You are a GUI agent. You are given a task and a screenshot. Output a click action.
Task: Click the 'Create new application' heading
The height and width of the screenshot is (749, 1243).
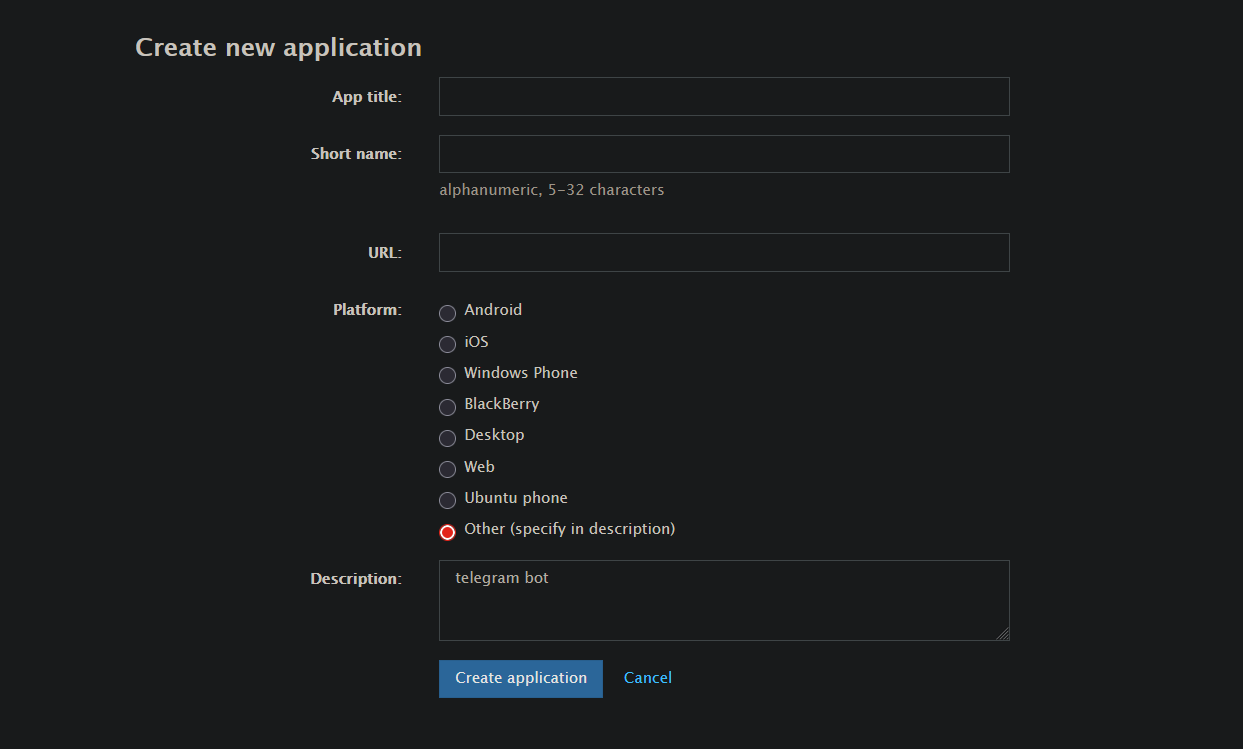[x=278, y=47]
